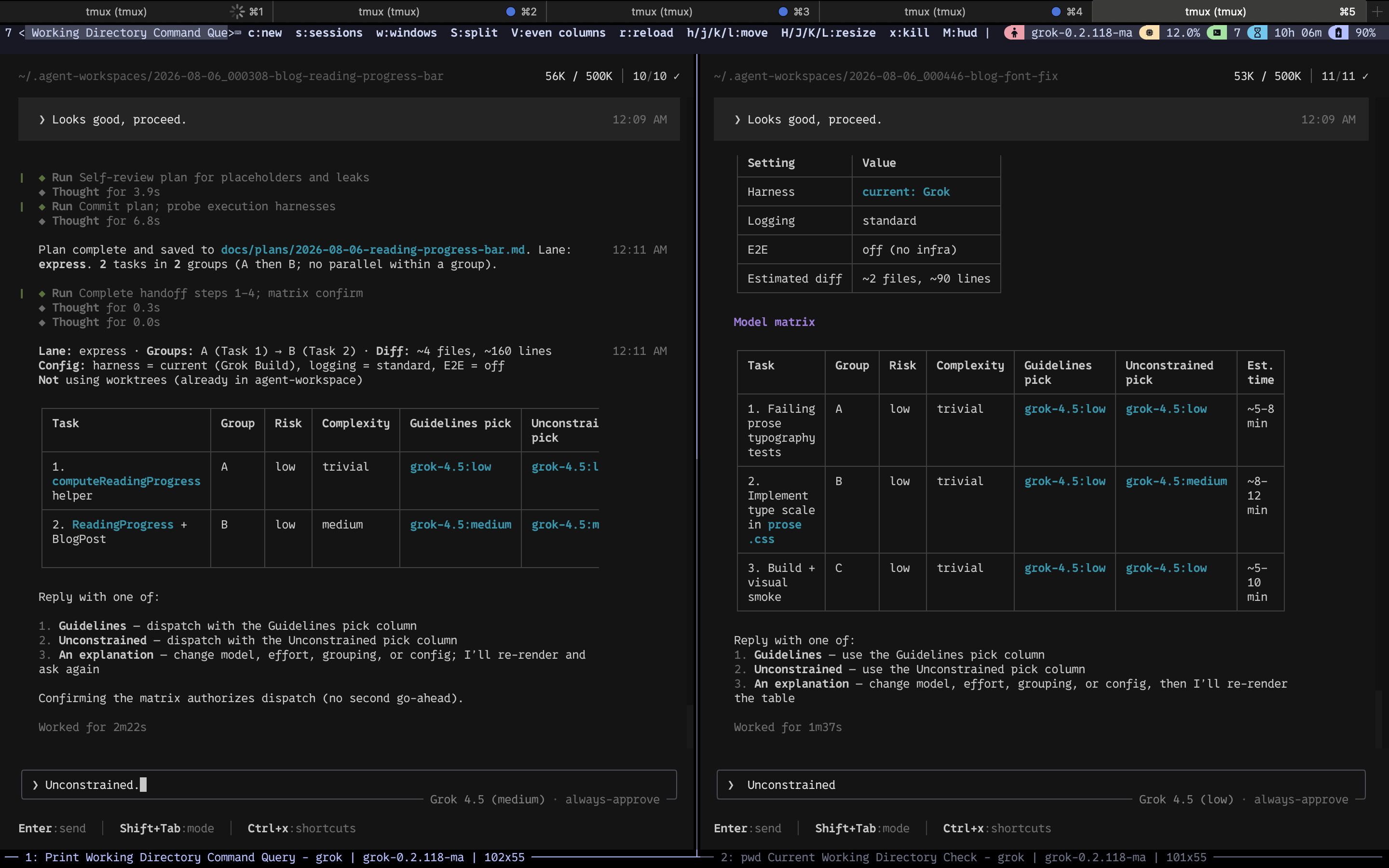Image resolution: width=1389 pixels, height=868 pixels.
Task: Click the right pane's Ctrl+x:shortcuts hint
Action: coord(997,828)
